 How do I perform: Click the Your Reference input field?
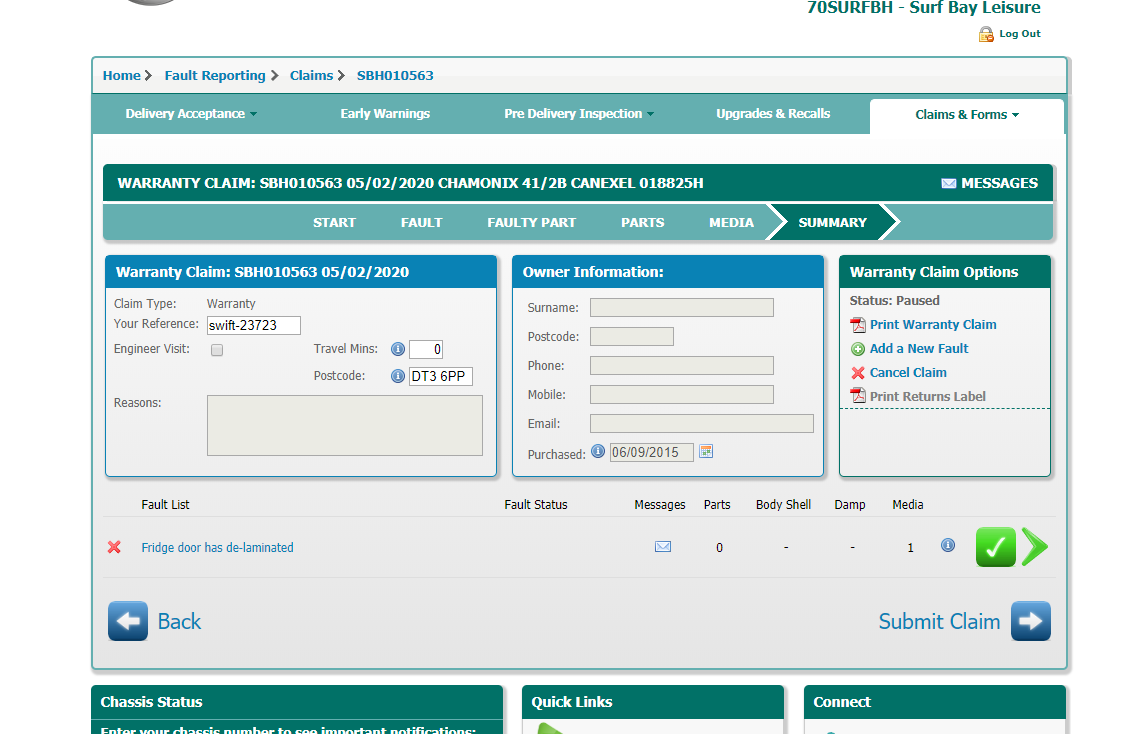pyautogui.click(x=253, y=325)
